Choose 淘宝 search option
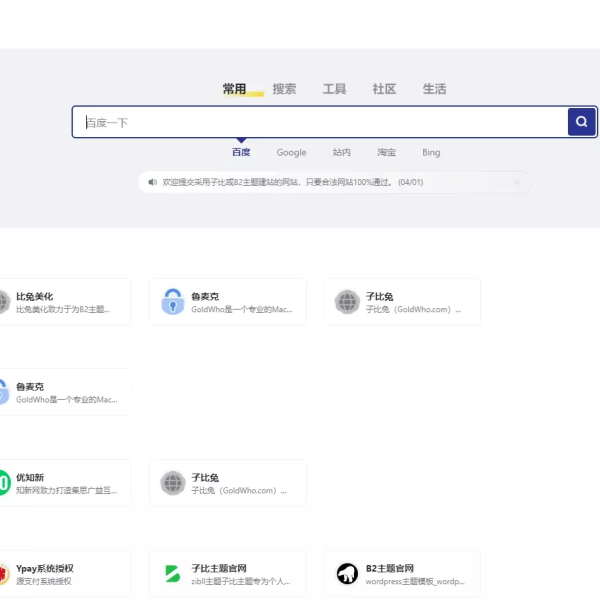The image size is (600, 600). coord(386,152)
